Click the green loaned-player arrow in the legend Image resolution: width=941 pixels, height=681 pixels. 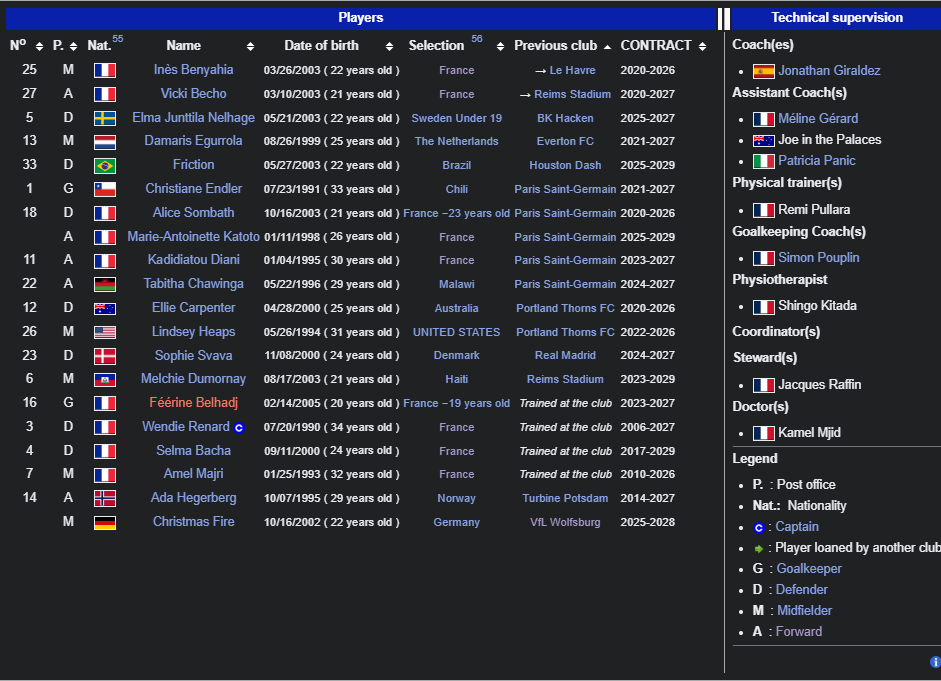point(759,548)
